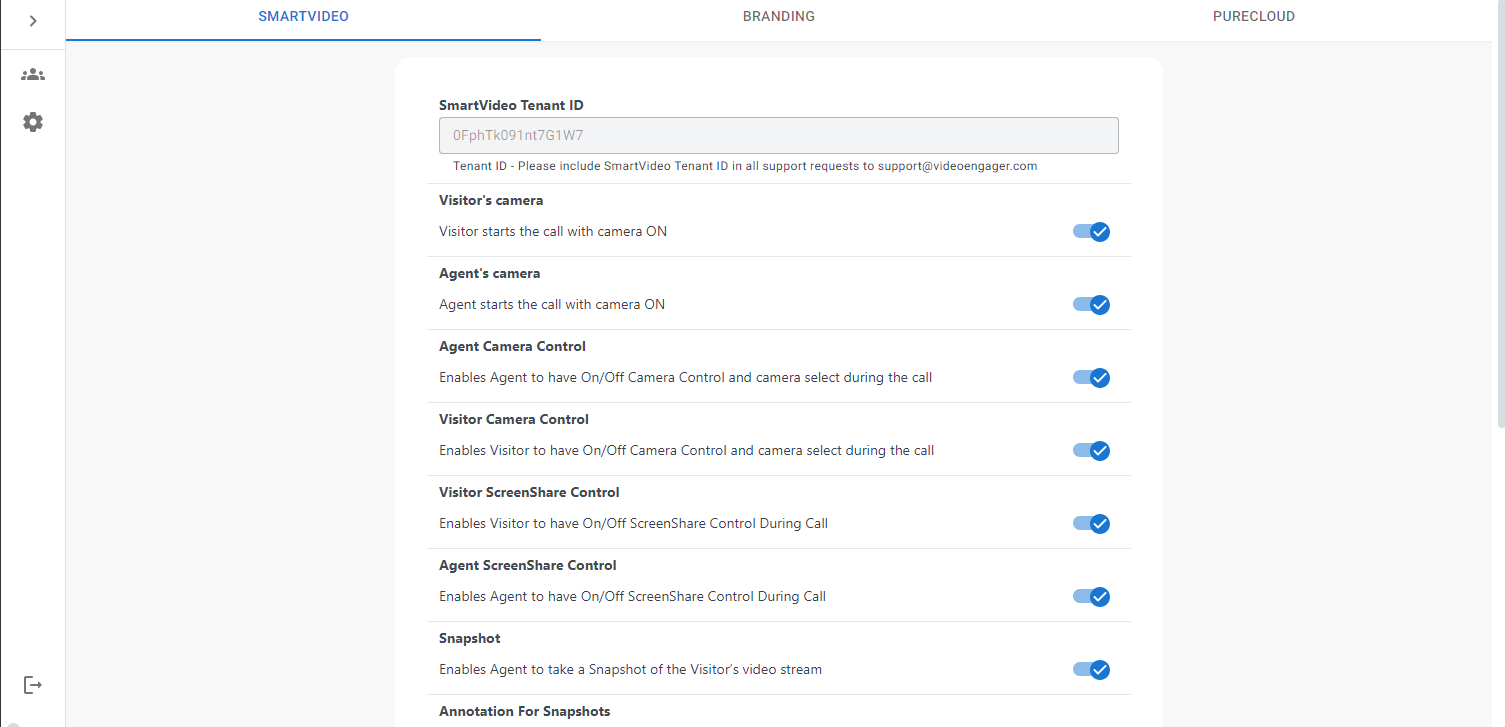Viewport: 1505px width, 727px height.
Task: Click the 'Agent's camera' heading
Action: (x=489, y=273)
